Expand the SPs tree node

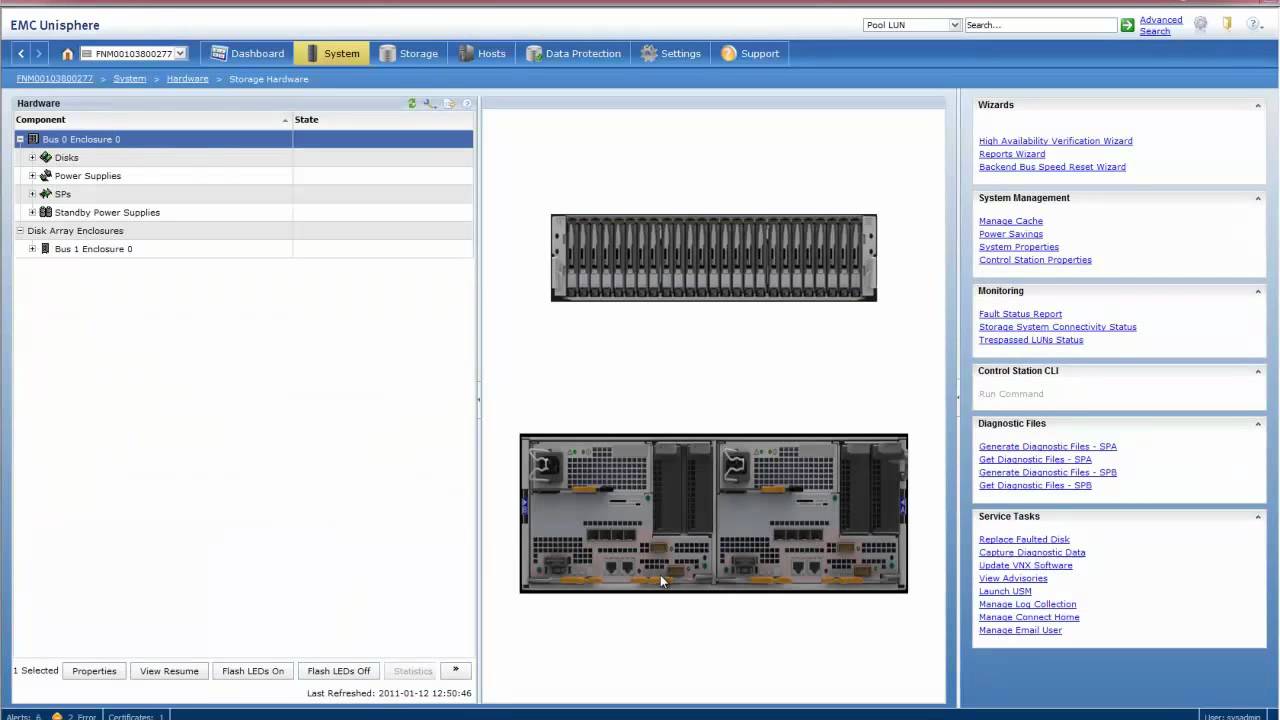point(32,194)
